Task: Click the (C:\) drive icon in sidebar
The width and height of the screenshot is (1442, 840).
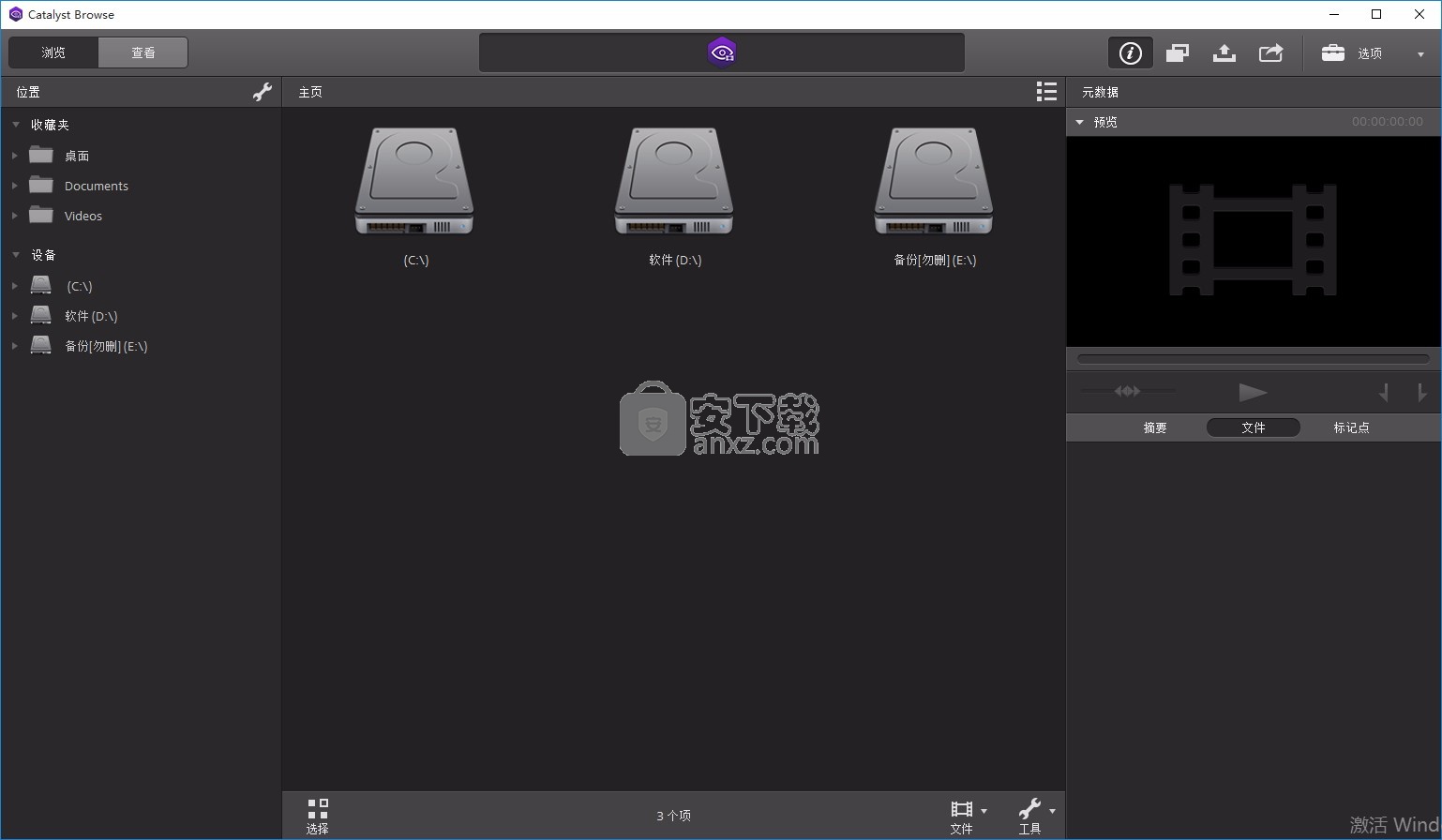Action: coord(41,285)
